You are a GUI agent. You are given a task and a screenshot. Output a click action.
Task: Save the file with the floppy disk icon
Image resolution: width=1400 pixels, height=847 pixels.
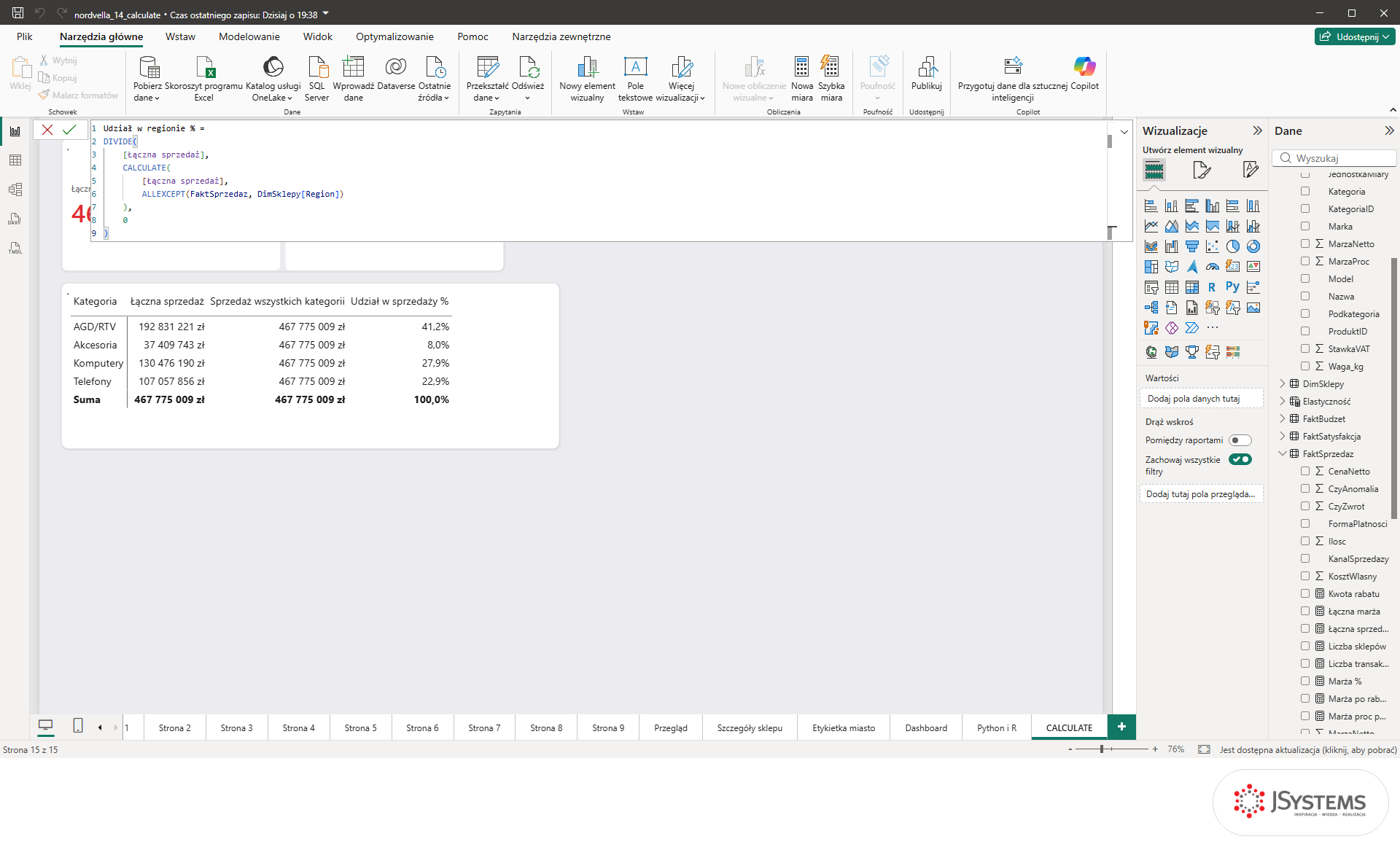pos(18,12)
